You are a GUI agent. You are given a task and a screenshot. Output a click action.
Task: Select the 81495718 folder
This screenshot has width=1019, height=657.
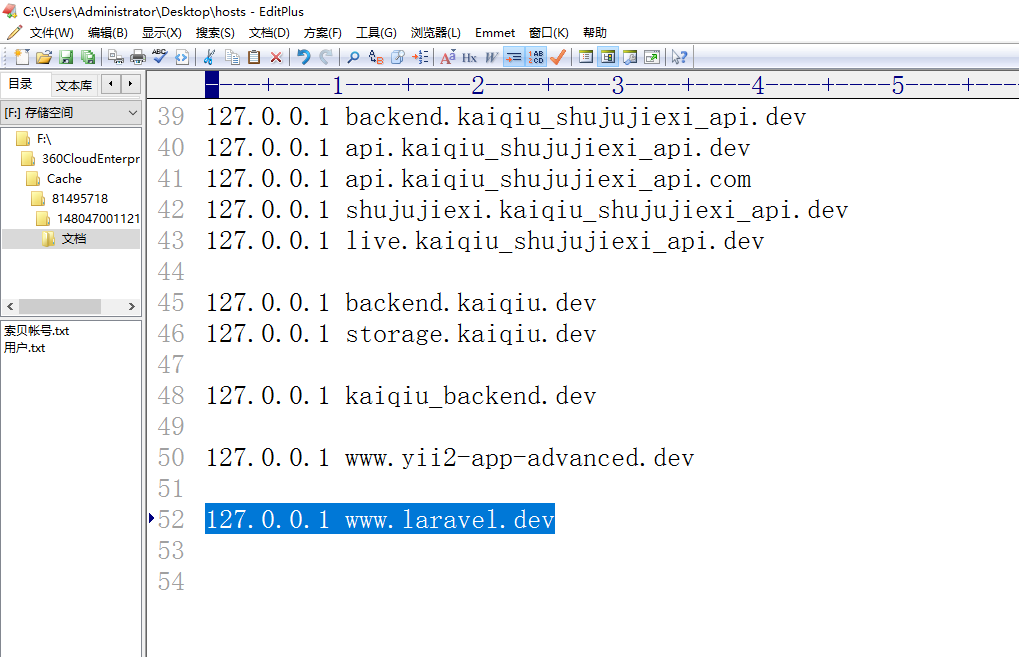coord(79,198)
